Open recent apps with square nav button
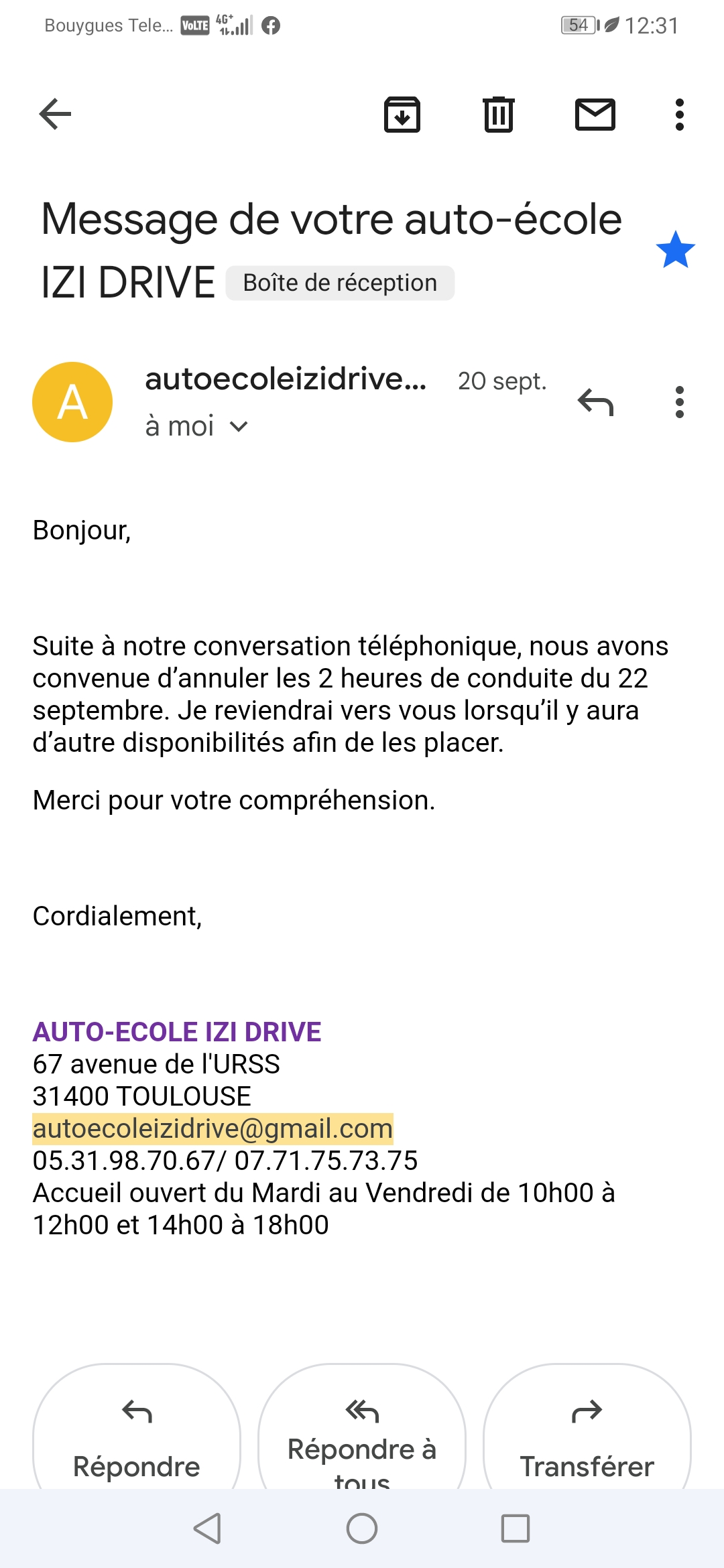This screenshot has width=724, height=1568. [x=516, y=1528]
